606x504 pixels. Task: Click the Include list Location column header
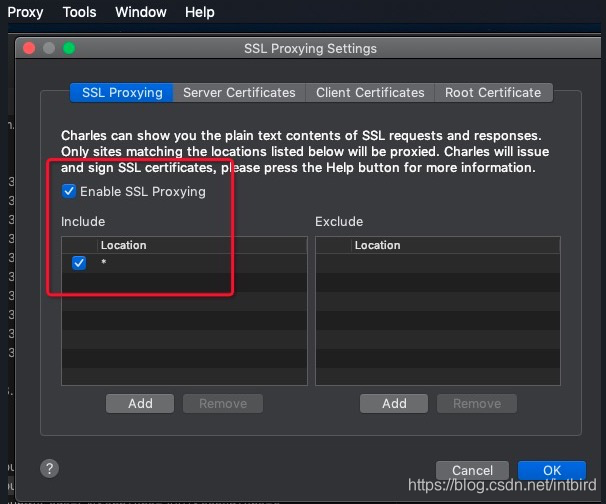click(x=202, y=245)
